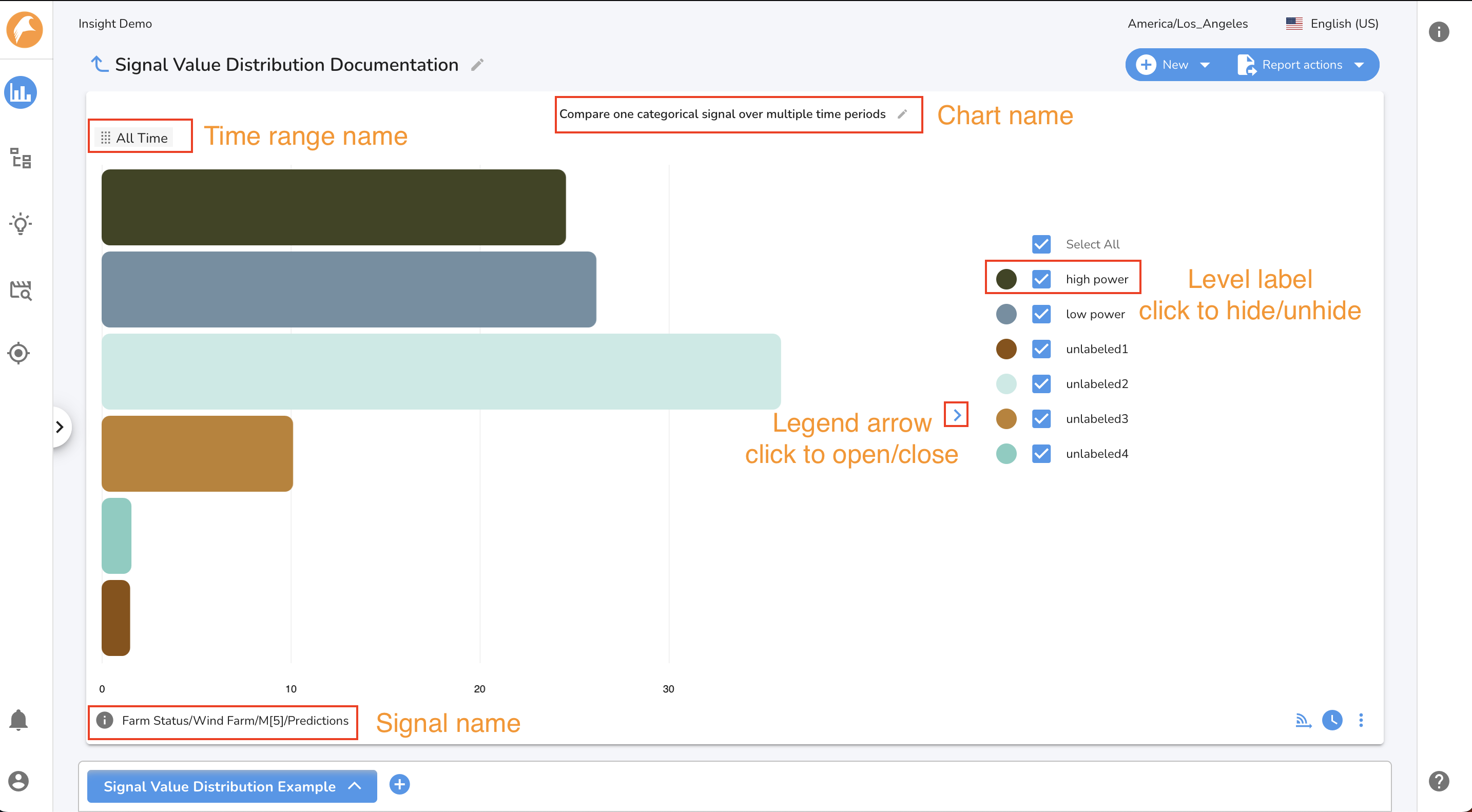Click the low power slate blue swatch
Image resolution: width=1472 pixels, height=812 pixels.
(x=1006, y=314)
